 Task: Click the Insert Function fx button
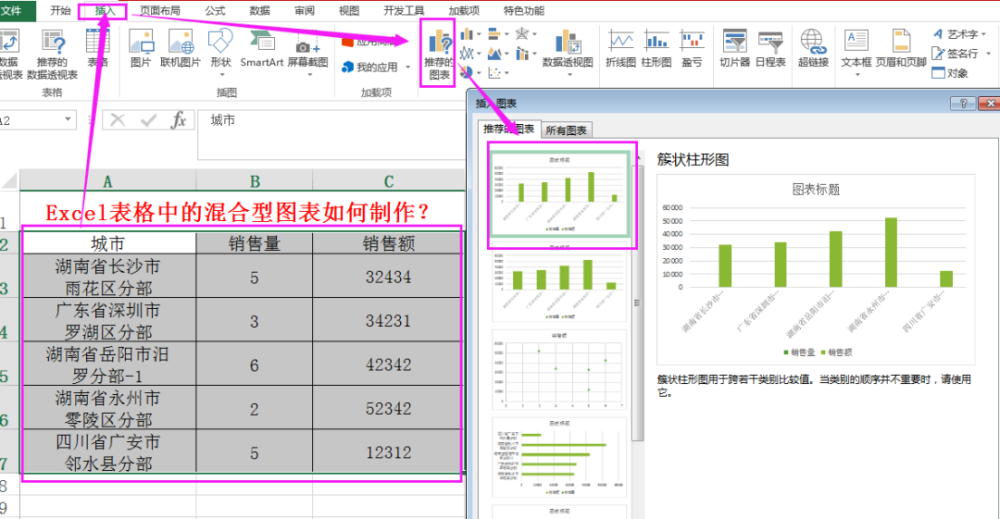tap(178, 120)
